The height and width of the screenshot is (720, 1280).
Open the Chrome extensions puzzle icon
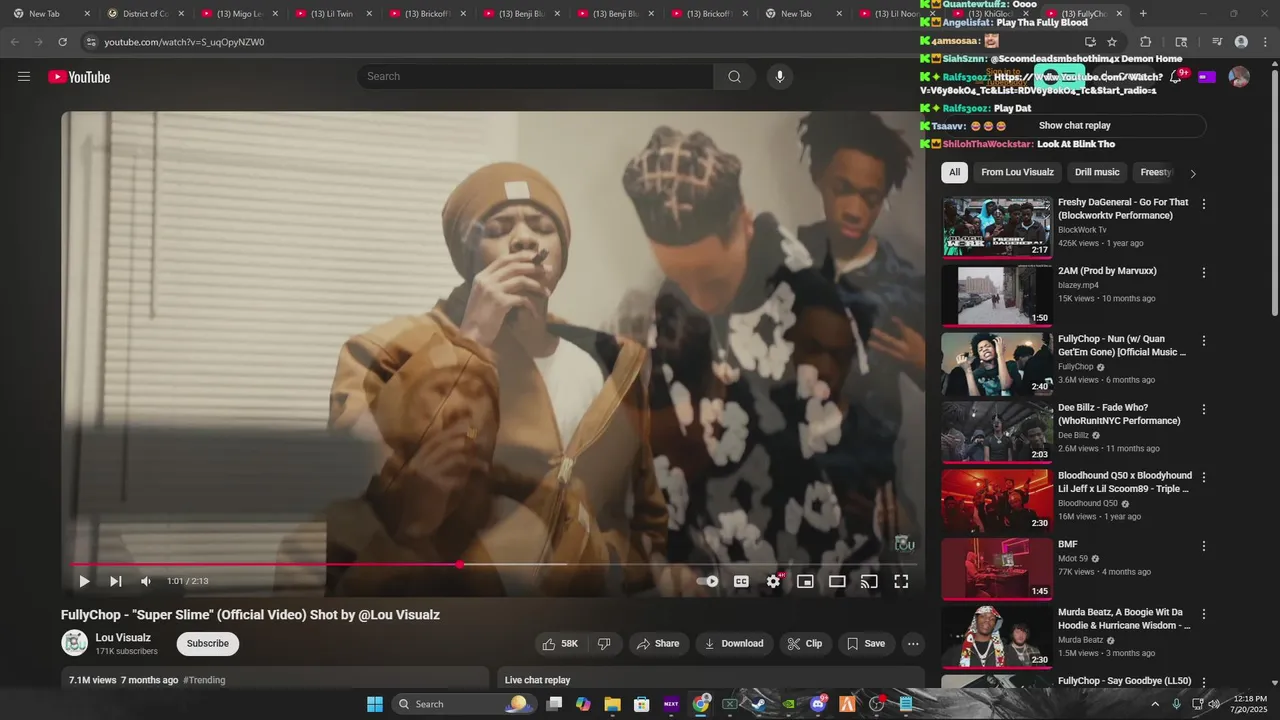click(x=1146, y=42)
